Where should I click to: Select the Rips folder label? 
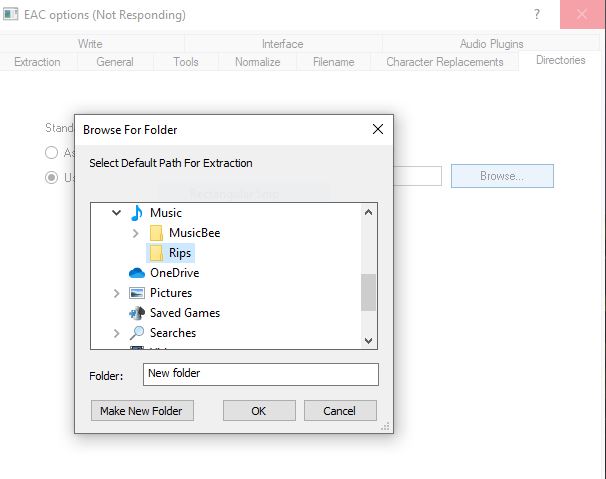(180, 253)
